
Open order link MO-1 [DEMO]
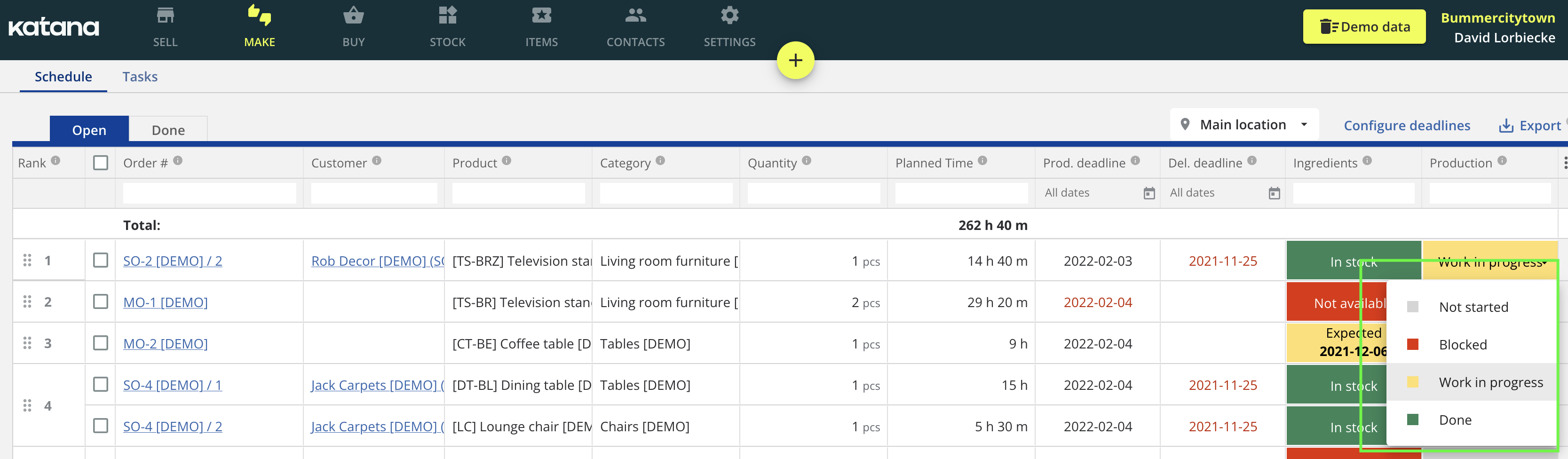165,302
